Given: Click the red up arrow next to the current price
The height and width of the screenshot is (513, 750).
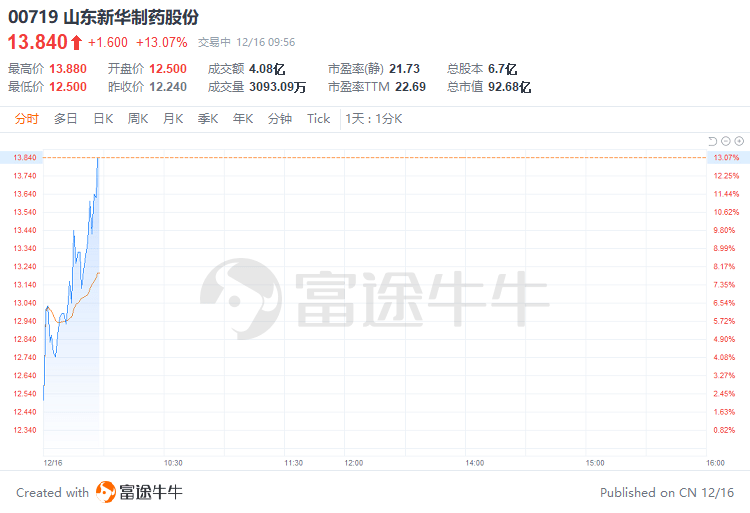Looking at the screenshot, I should coord(76,43).
